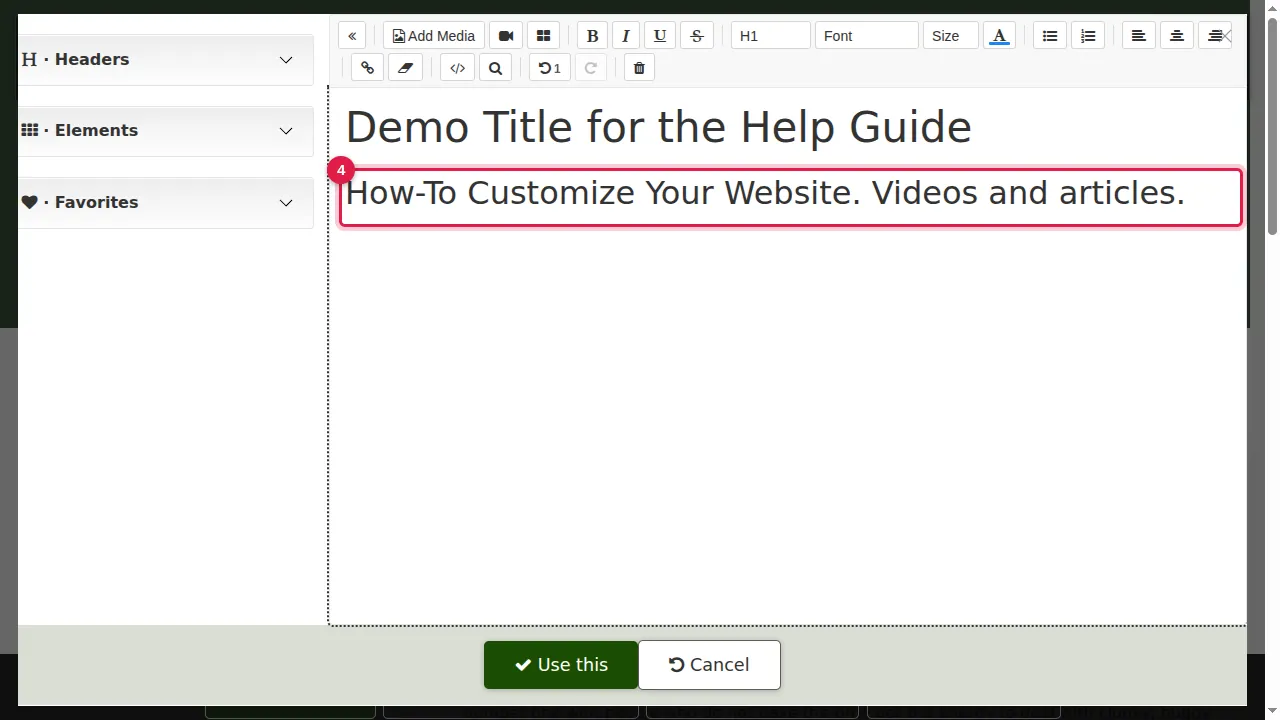Open the search magnifier tool

pyautogui.click(x=495, y=68)
